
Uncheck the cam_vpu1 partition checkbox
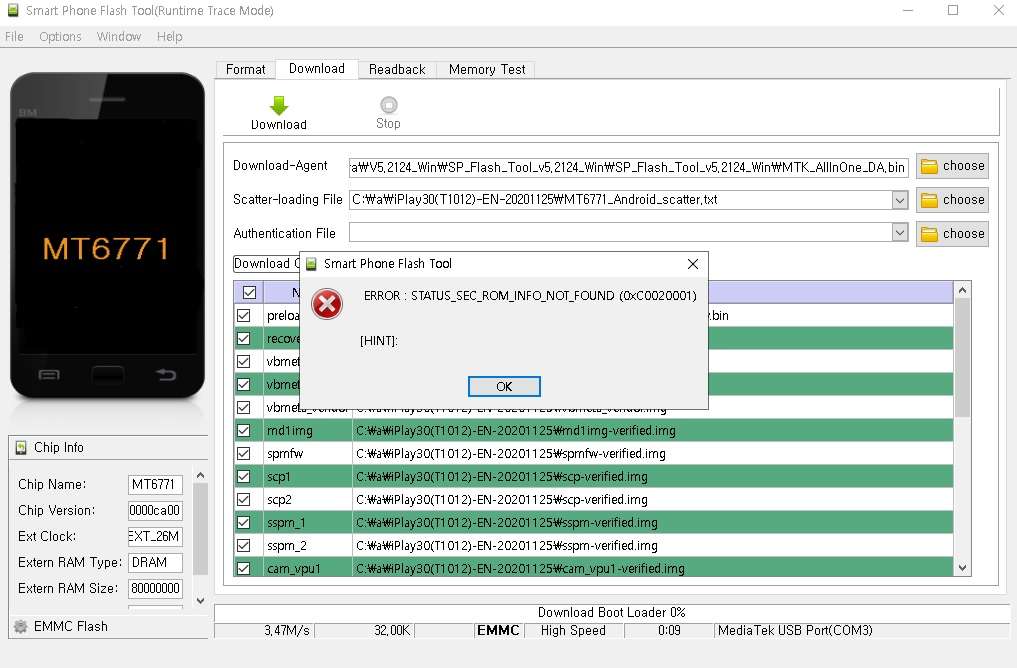coord(243,569)
